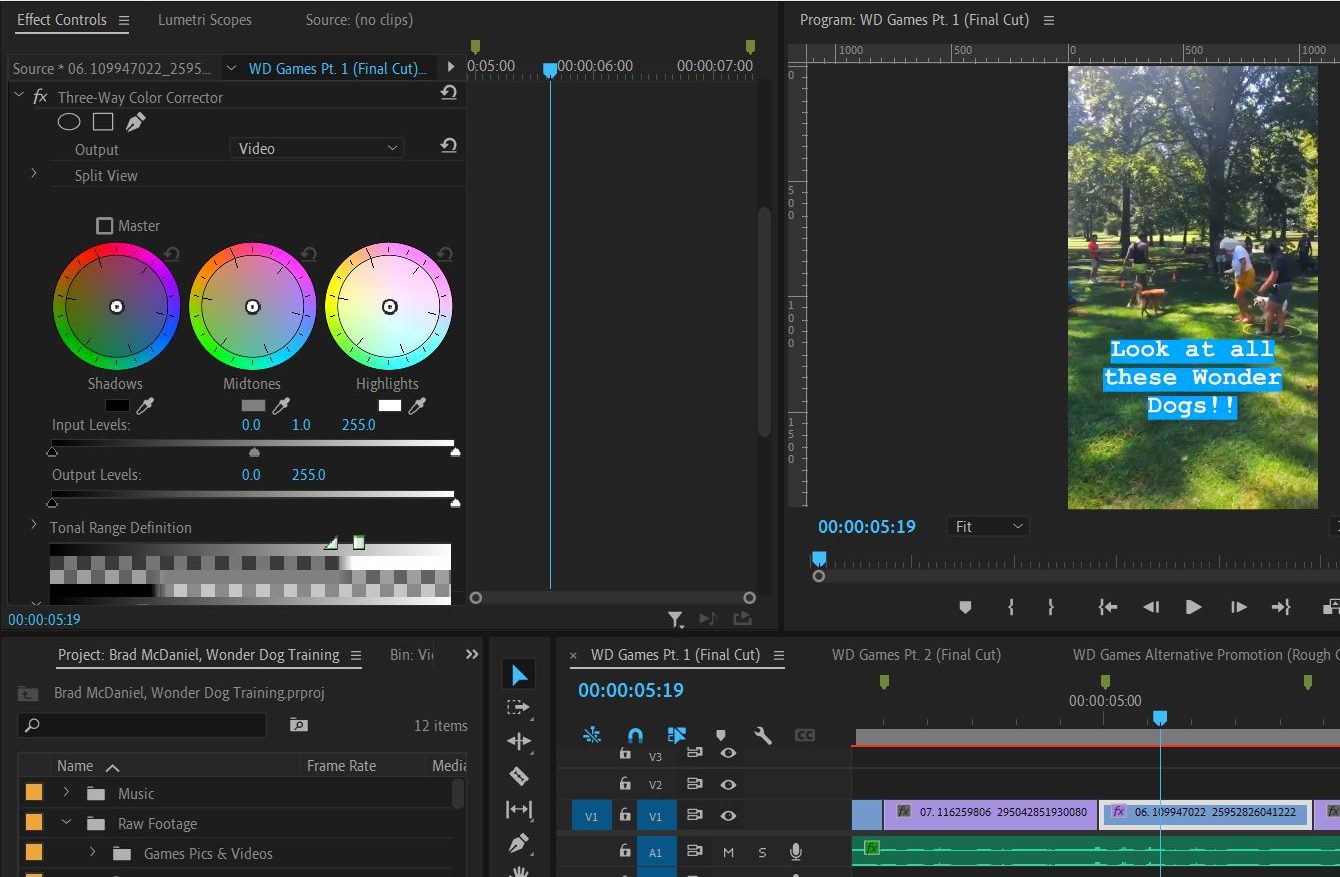Choose the Pen tool in the tools panel
This screenshot has height=877, width=1340.
click(x=518, y=843)
